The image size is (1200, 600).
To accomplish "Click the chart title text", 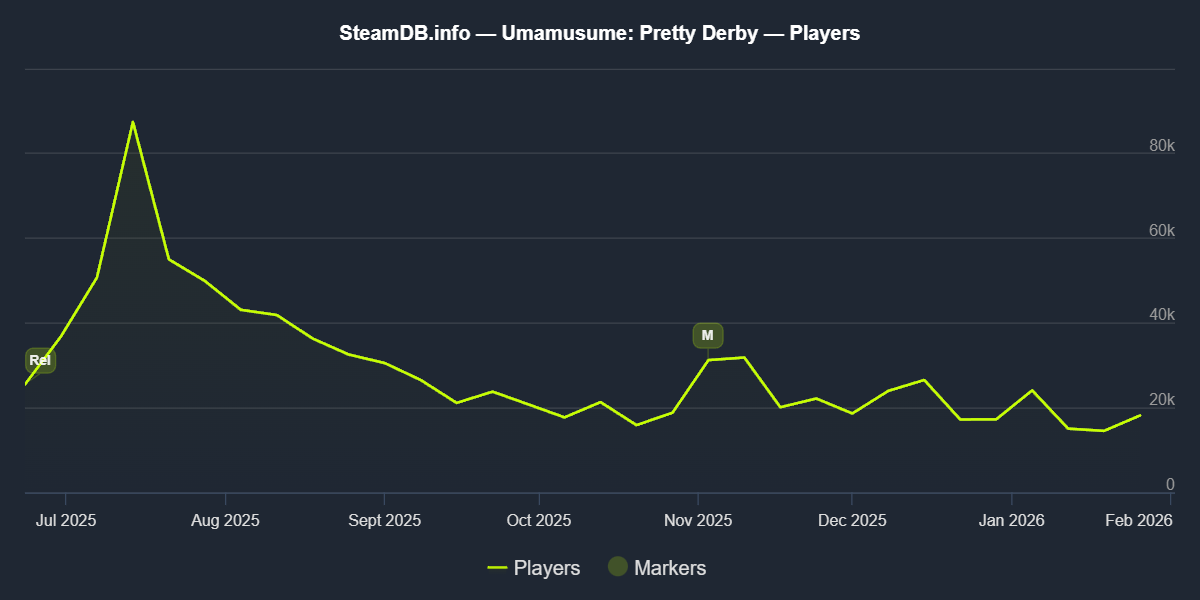I will pyautogui.click(x=600, y=34).
